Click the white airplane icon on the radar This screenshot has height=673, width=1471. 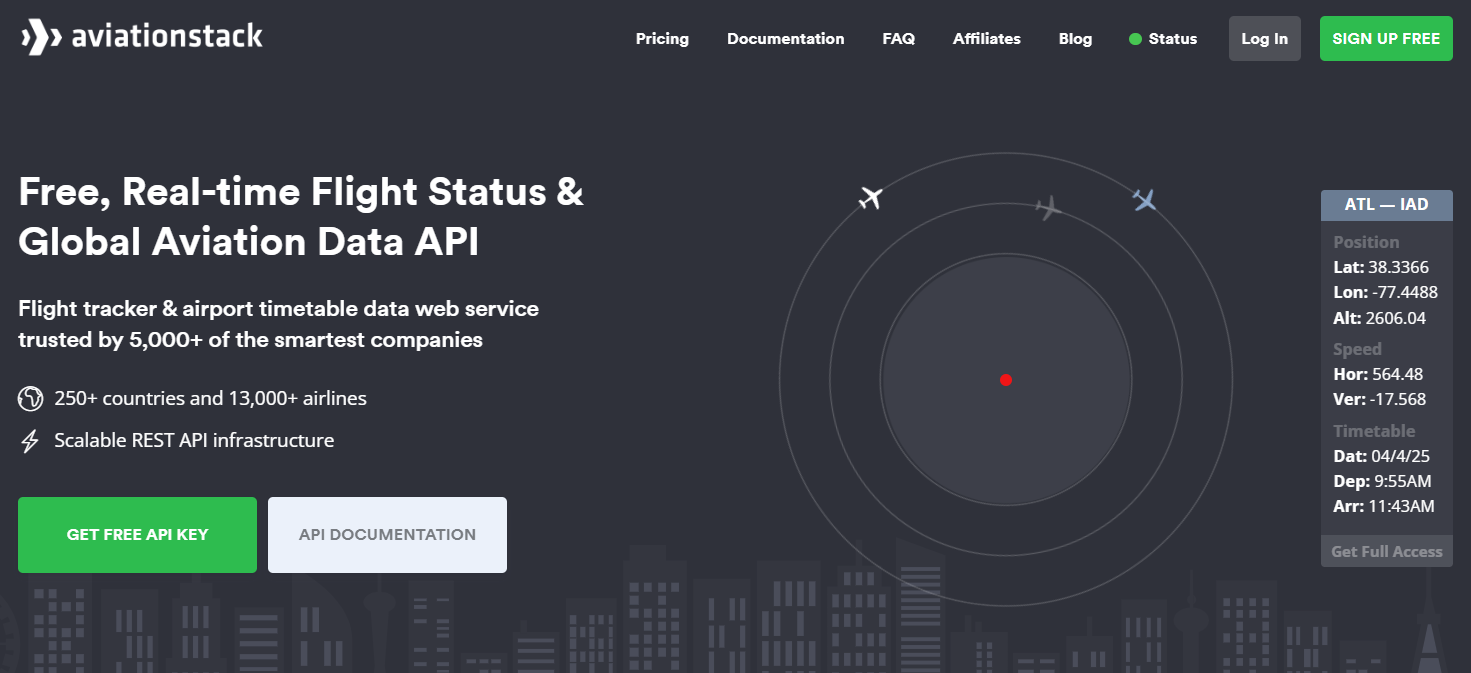click(871, 198)
